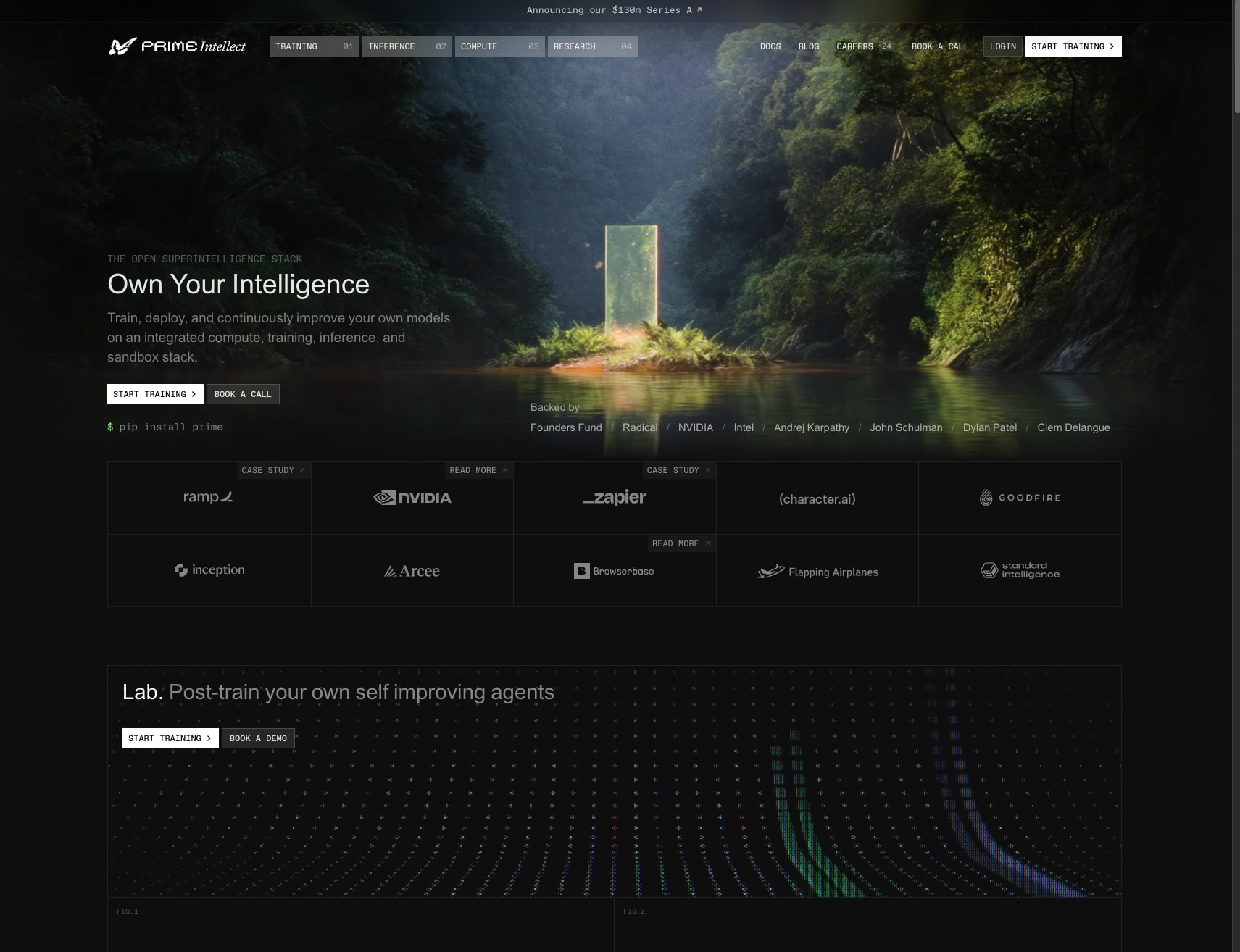Click the Clem Delangue name
The image size is (1240, 952).
point(1073,427)
